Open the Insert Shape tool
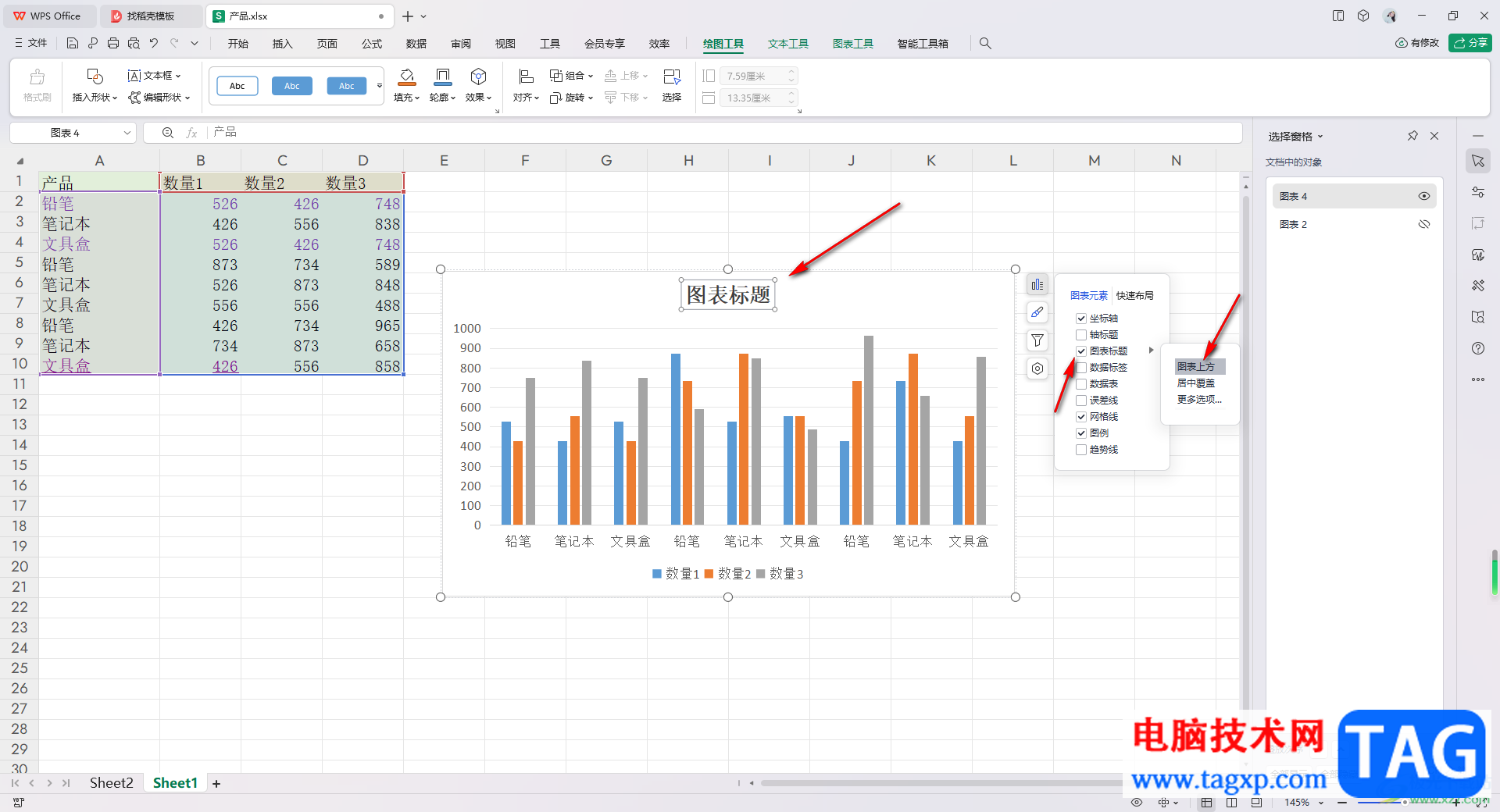Viewport: 1500px width, 812px height. (x=95, y=86)
